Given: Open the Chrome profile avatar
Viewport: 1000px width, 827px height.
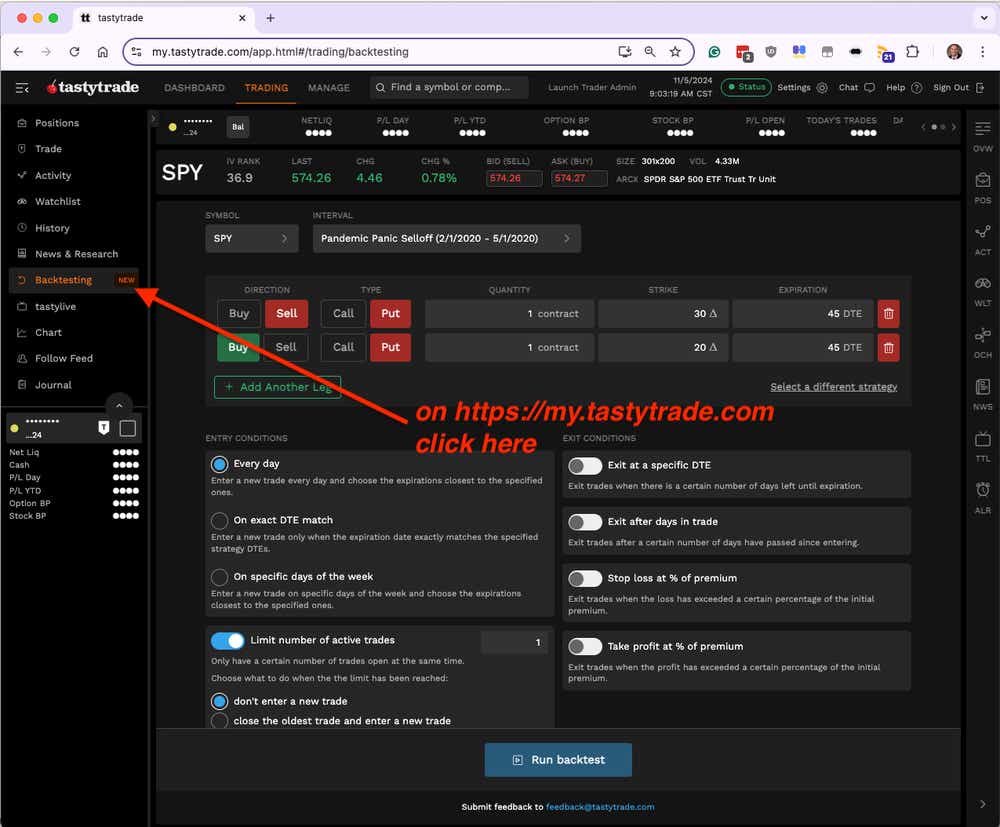Looking at the screenshot, I should [954, 52].
